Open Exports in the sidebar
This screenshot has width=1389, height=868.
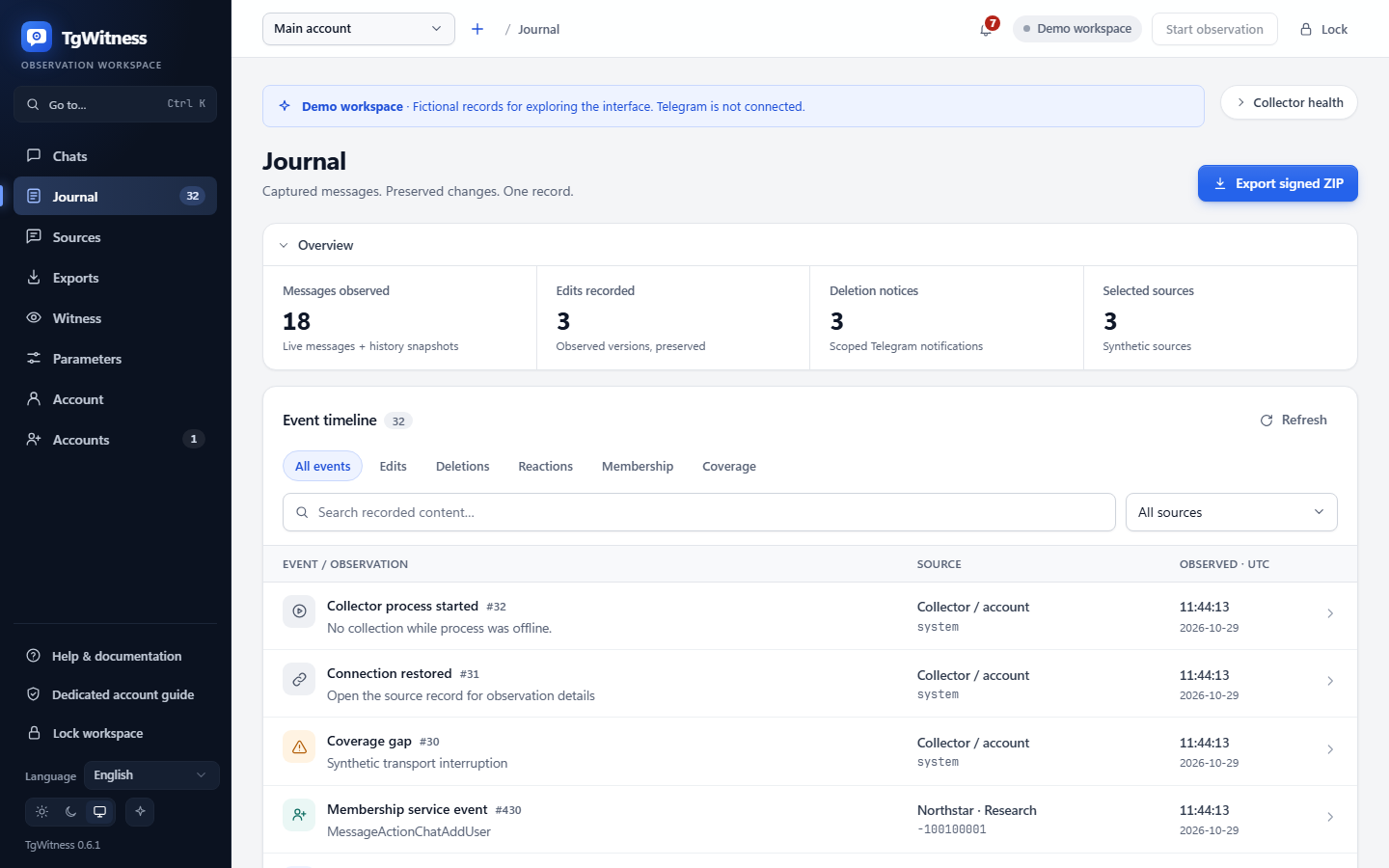[115, 277]
